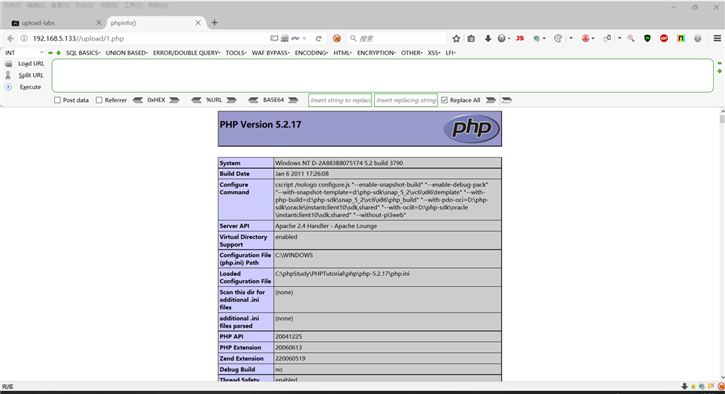This screenshot has width=725, height=394.
Task: Click the gray globe icon at the toolbar's end
Action: (x=698, y=38)
